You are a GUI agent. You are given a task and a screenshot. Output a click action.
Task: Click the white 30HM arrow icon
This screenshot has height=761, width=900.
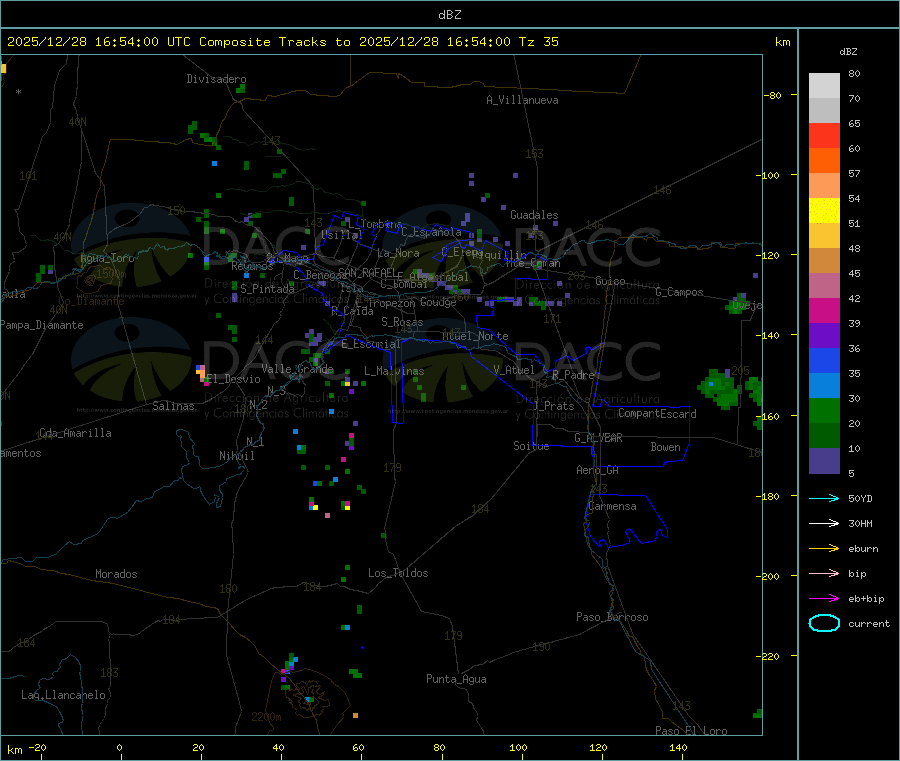point(824,523)
